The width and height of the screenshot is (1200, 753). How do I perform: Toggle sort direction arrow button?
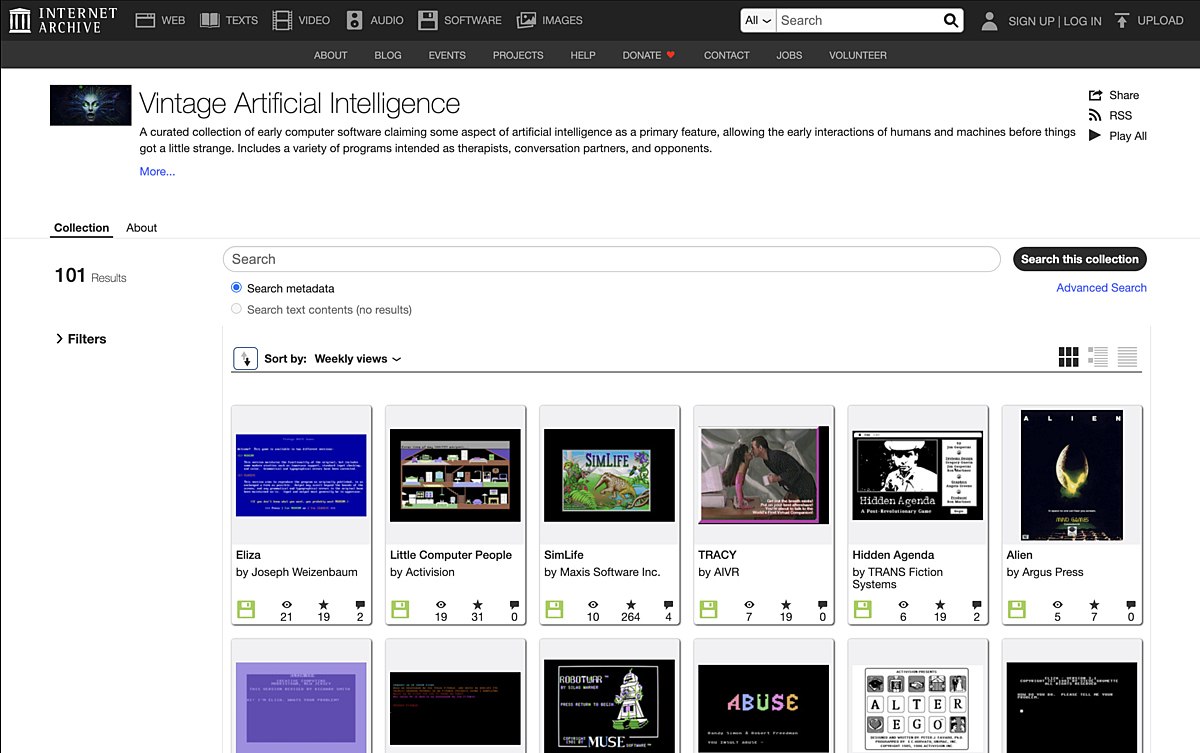tap(245, 358)
